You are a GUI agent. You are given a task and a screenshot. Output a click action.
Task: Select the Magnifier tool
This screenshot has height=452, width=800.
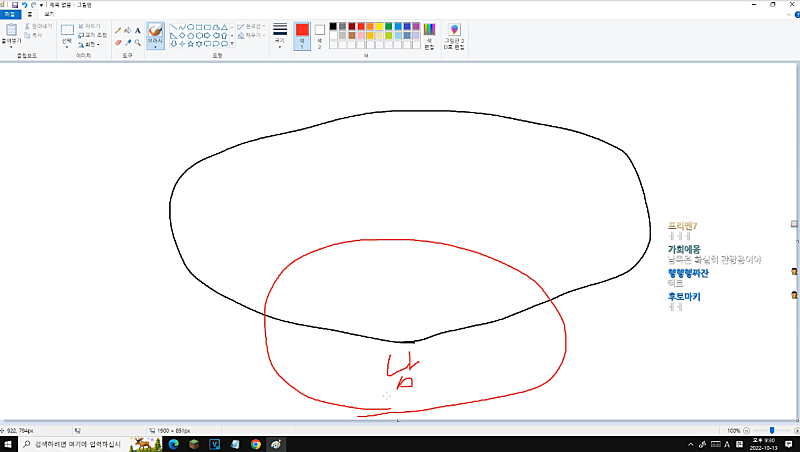pos(137,43)
